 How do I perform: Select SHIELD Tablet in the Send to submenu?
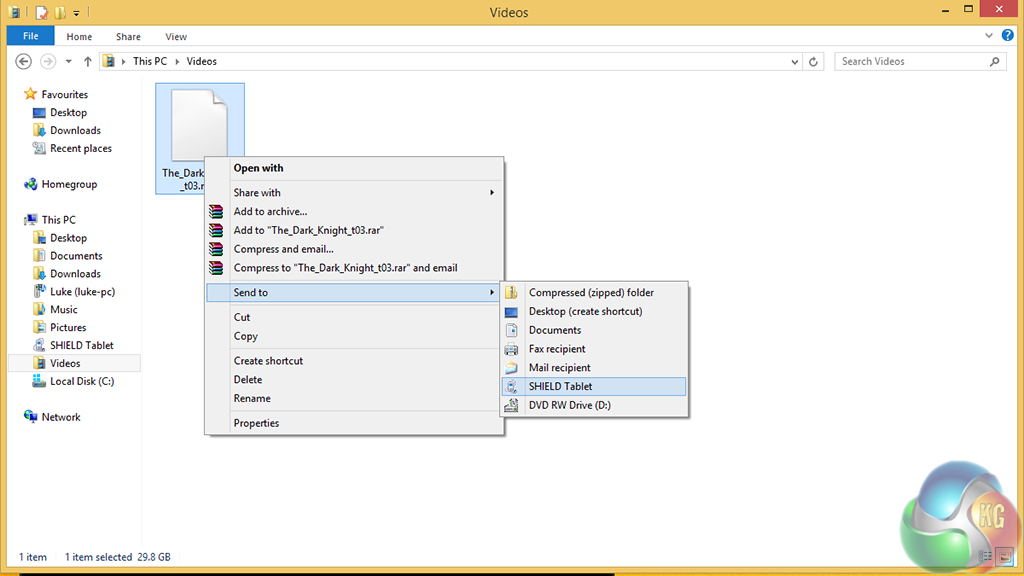pyautogui.click(x=560, y=386)
